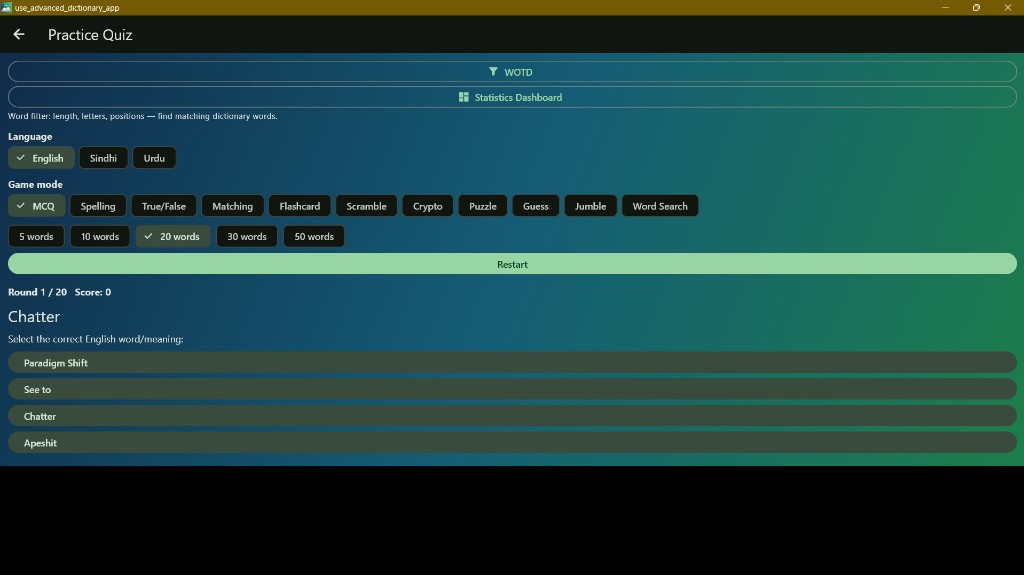Select Urdu language chip
Image resolution: width=1024 pixels, height=575 pixels.
coord(154,158)
